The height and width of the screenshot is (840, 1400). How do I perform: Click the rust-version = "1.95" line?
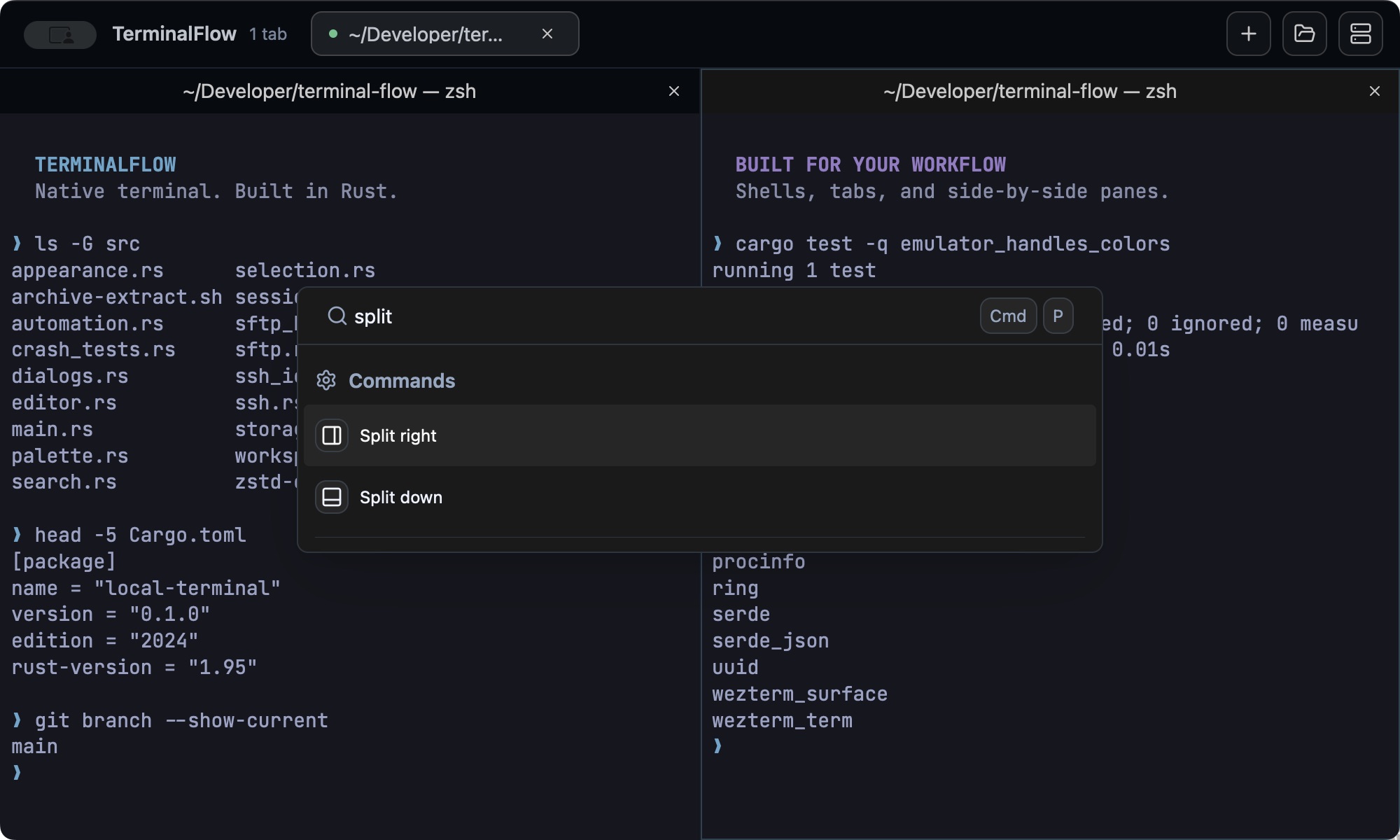(134, 667)
